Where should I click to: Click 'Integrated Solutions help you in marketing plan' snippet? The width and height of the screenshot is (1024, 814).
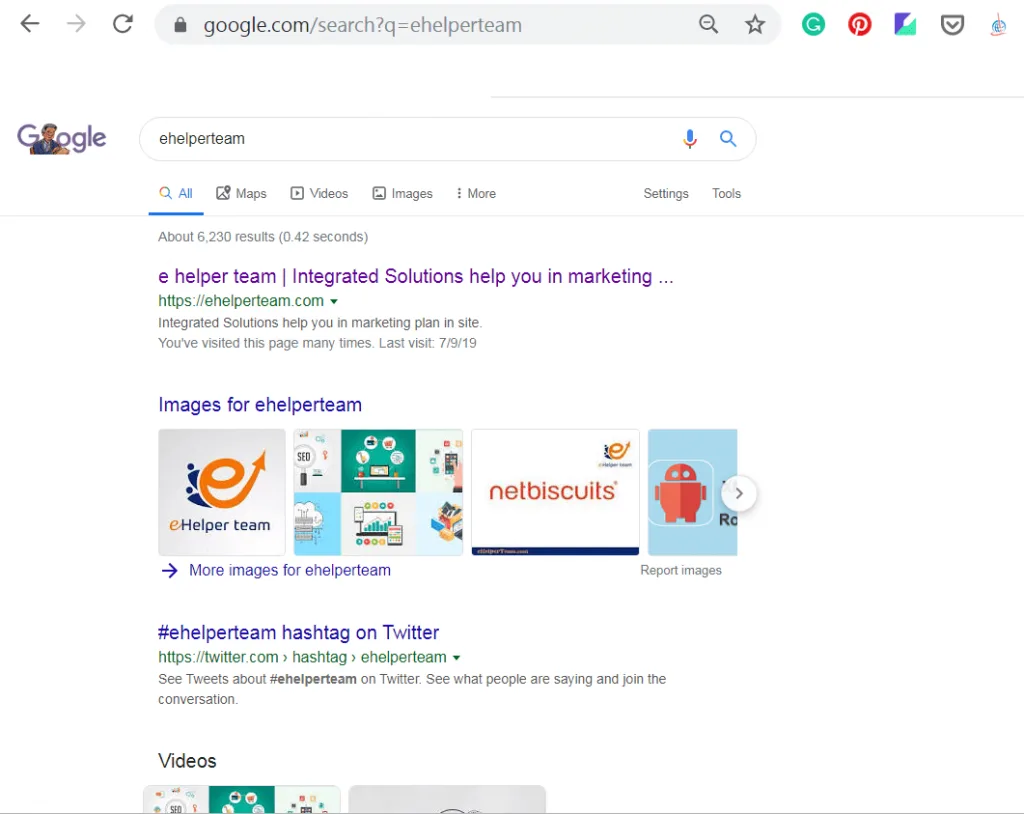click(320, 323)
